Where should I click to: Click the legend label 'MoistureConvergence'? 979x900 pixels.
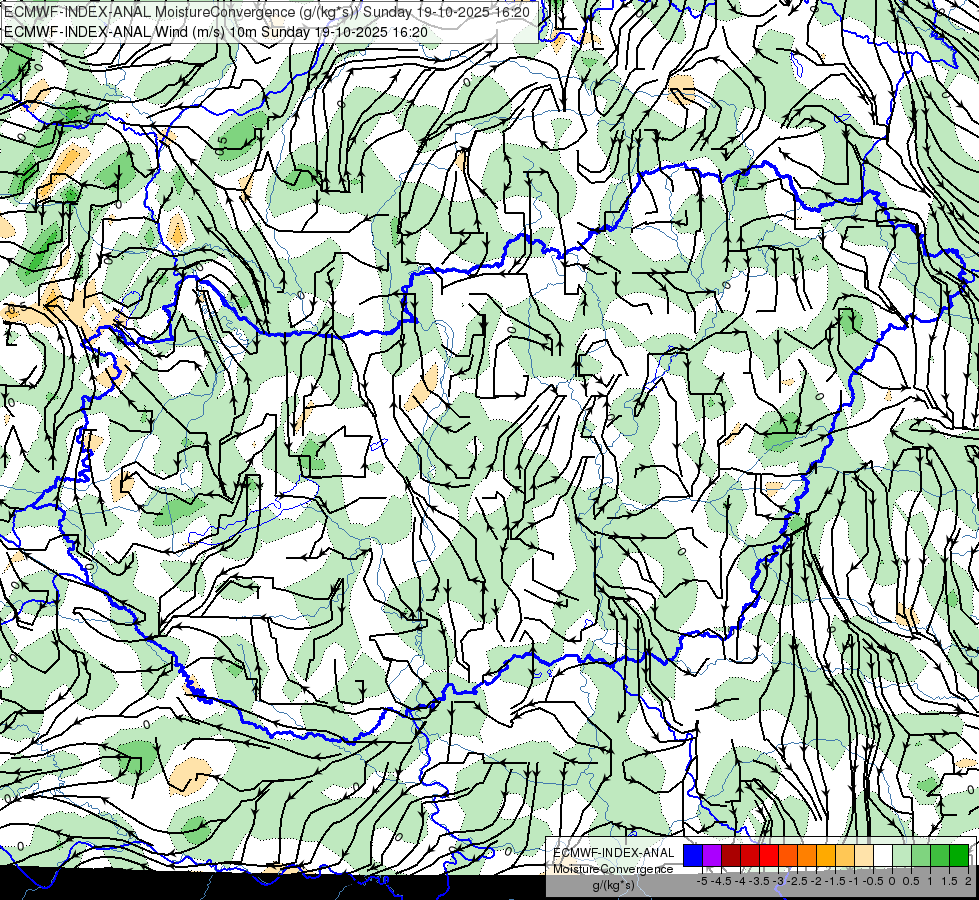click(613, 869)
